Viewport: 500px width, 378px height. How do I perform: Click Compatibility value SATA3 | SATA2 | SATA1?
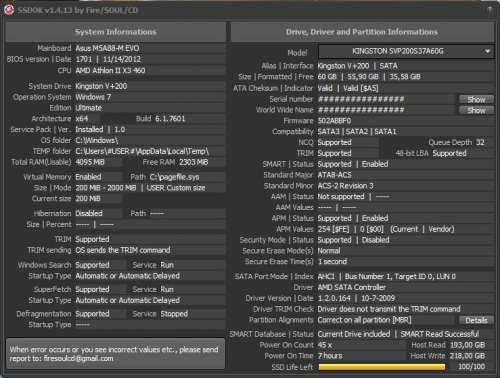[357, 132]
